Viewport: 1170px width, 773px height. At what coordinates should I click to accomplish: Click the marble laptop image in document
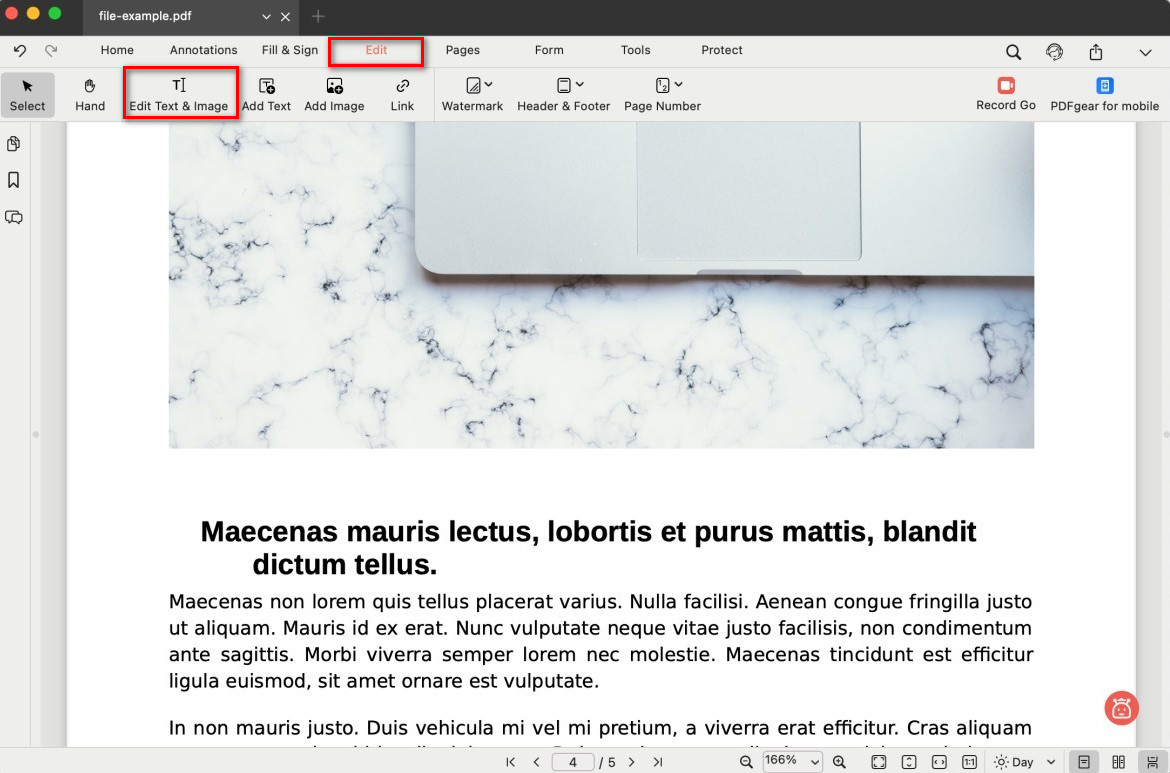point(601,285)
